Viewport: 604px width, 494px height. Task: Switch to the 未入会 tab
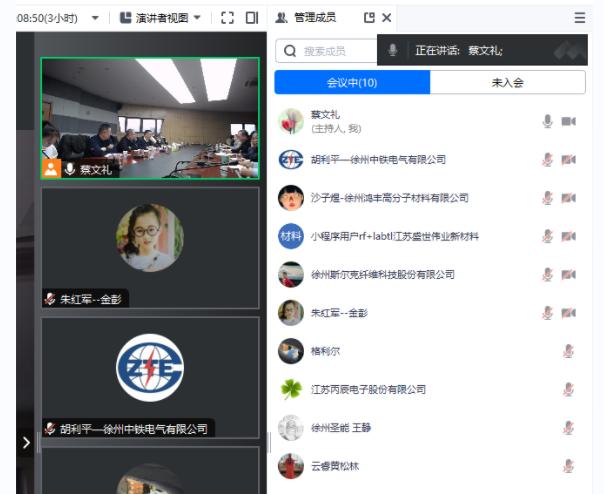pyautogui.click(x=508, y=82)
